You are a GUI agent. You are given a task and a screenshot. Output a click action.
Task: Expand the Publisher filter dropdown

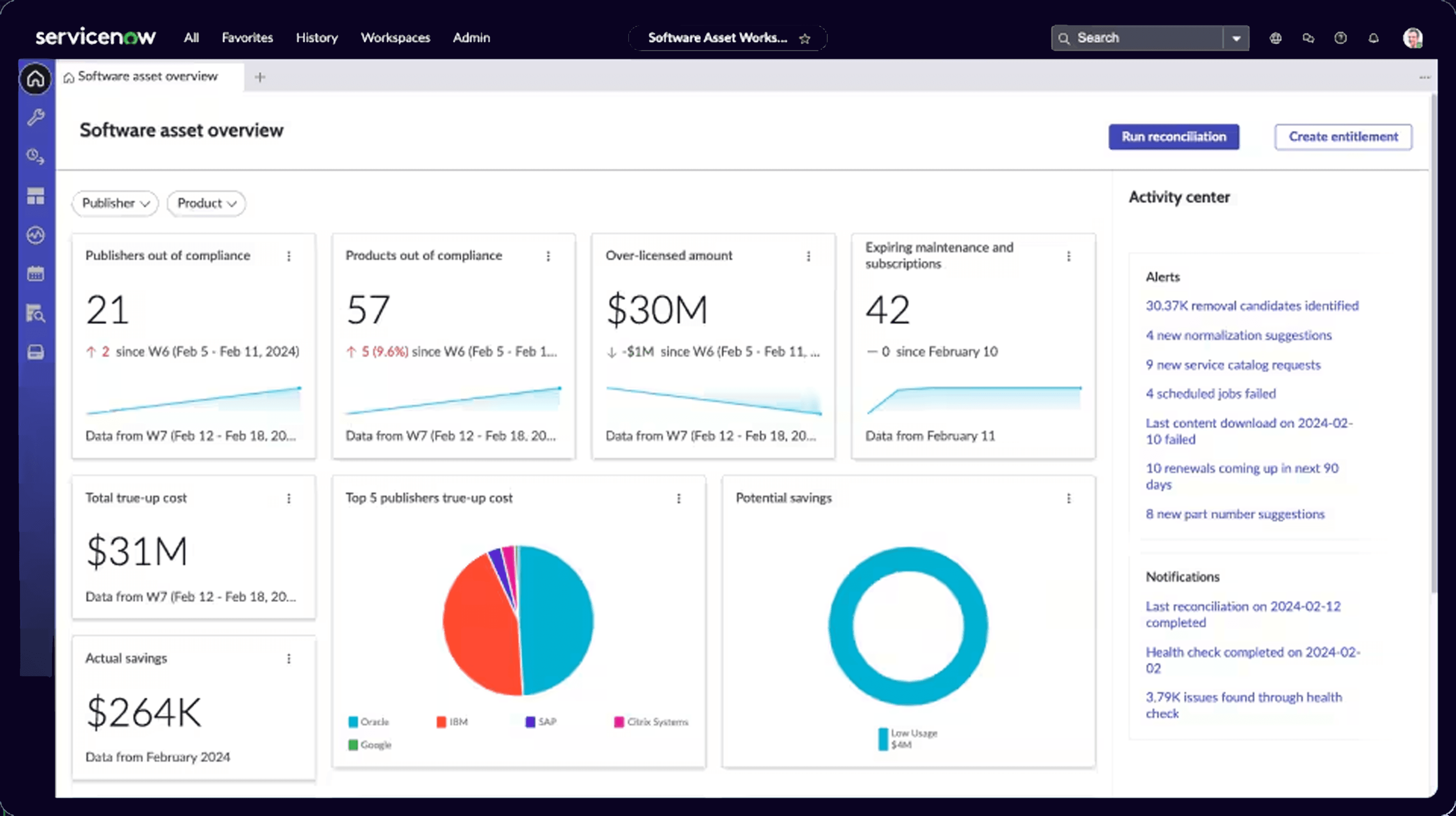pos(115,204)
